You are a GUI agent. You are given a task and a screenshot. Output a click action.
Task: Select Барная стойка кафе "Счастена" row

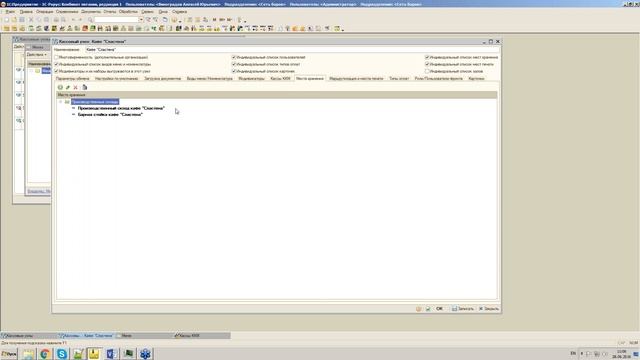coord(110,115)
